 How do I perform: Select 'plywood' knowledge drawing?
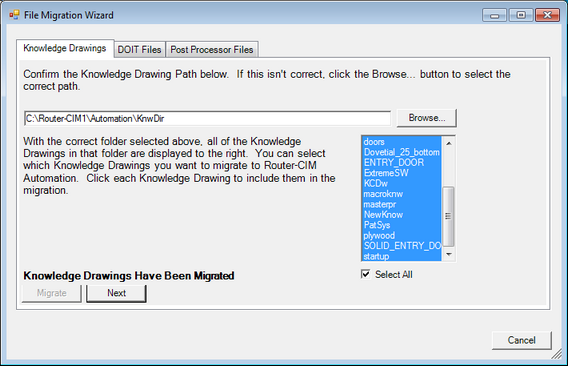(402, 236)
